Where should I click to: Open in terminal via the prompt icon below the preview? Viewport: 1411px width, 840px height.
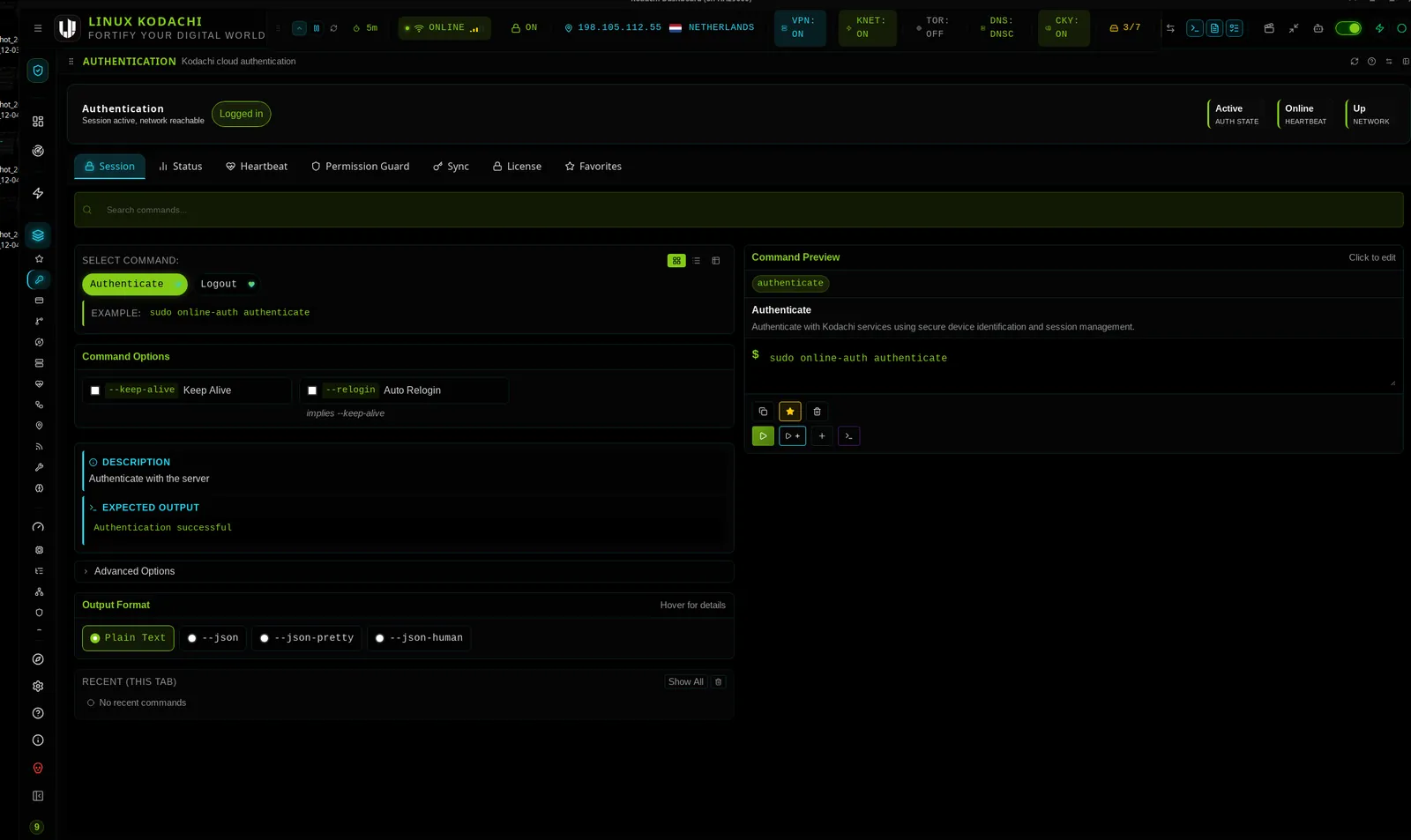848,436
